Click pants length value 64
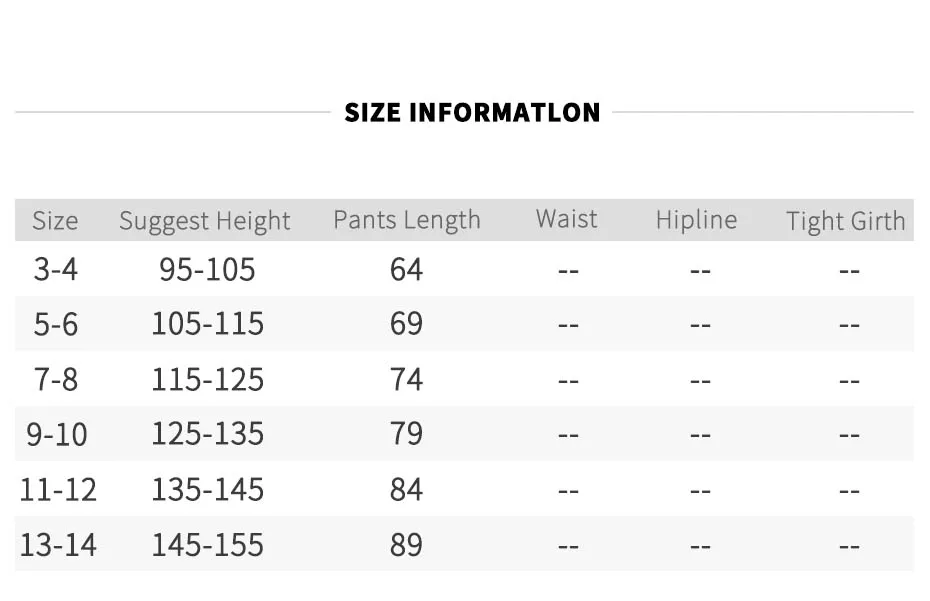The height and width of the screenshot is (601, 930). pyautogui.click(x=406, y=269)
